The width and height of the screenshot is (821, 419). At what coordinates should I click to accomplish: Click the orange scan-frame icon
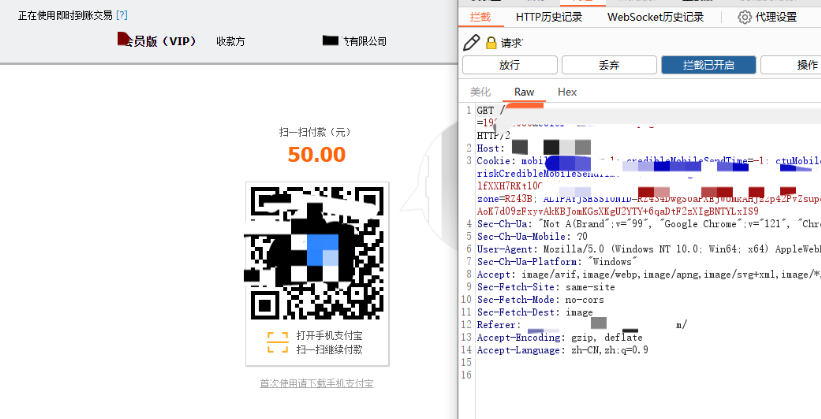coord(278,342)
